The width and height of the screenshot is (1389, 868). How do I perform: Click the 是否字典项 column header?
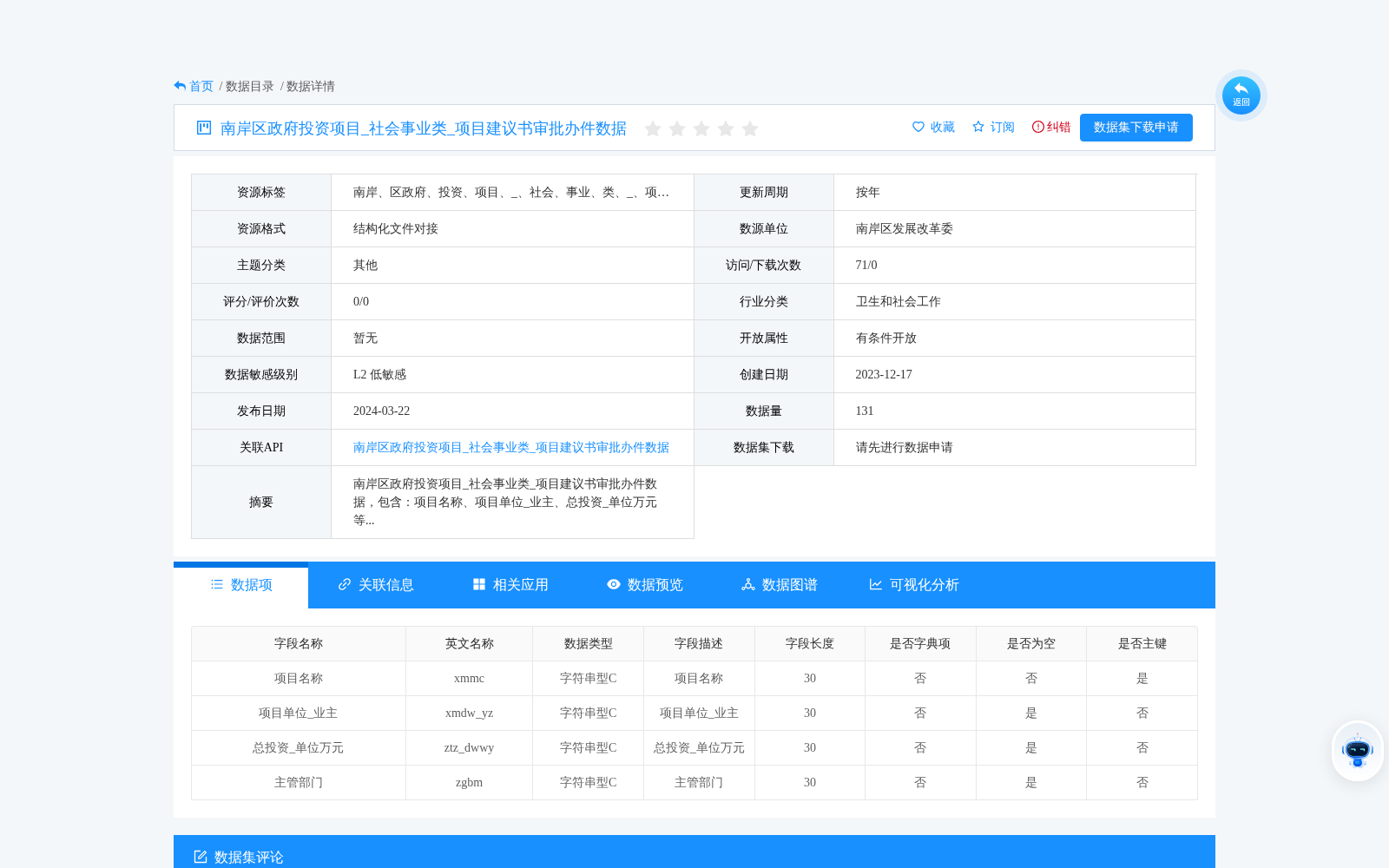[x=920, y=643]
